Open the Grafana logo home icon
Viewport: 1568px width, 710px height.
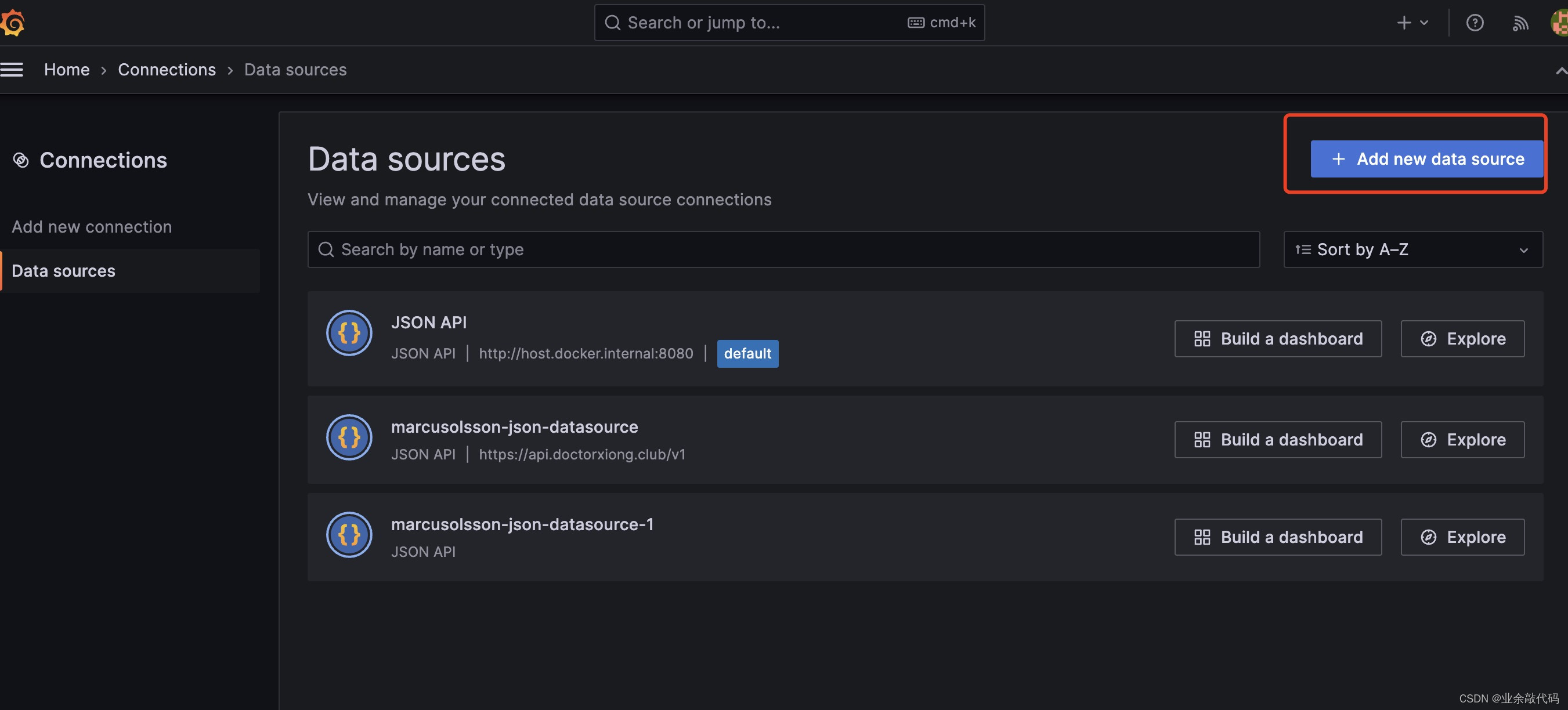pos(13,22)
